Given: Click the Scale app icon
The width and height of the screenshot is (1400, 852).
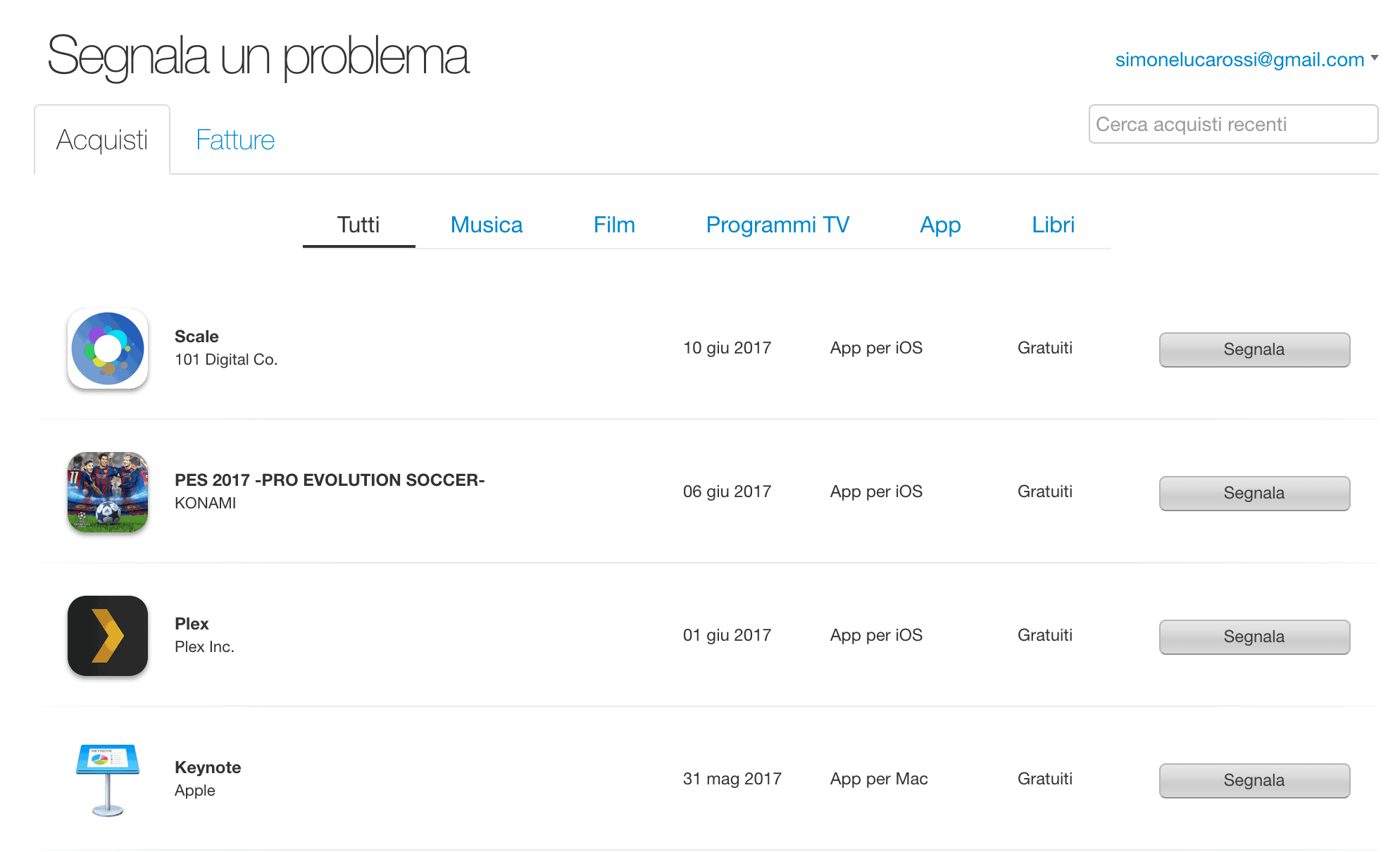Looking at the screenshot, I should click(108, 349).
